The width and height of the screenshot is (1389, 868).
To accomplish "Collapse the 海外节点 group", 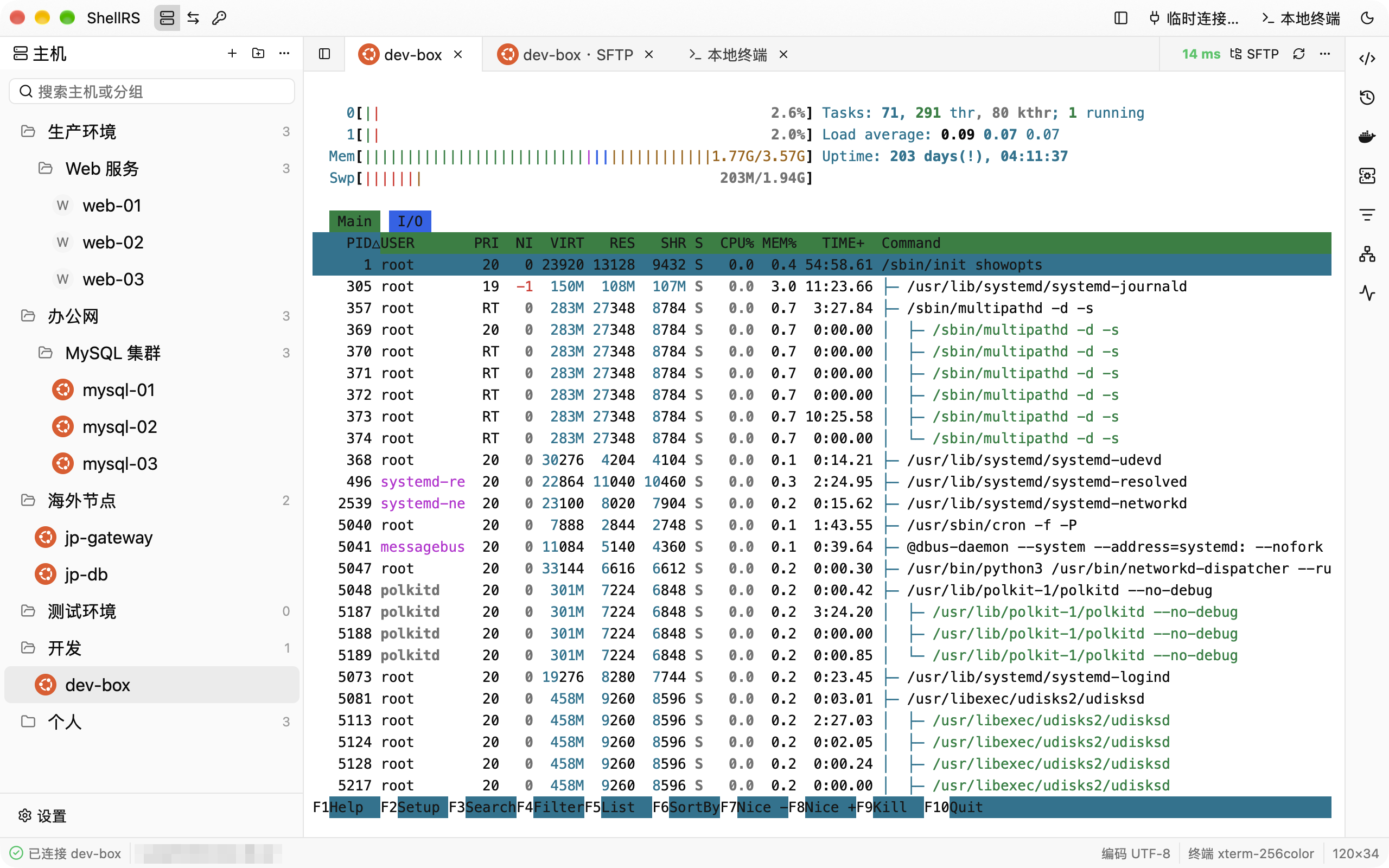I will tap(152, 500).
